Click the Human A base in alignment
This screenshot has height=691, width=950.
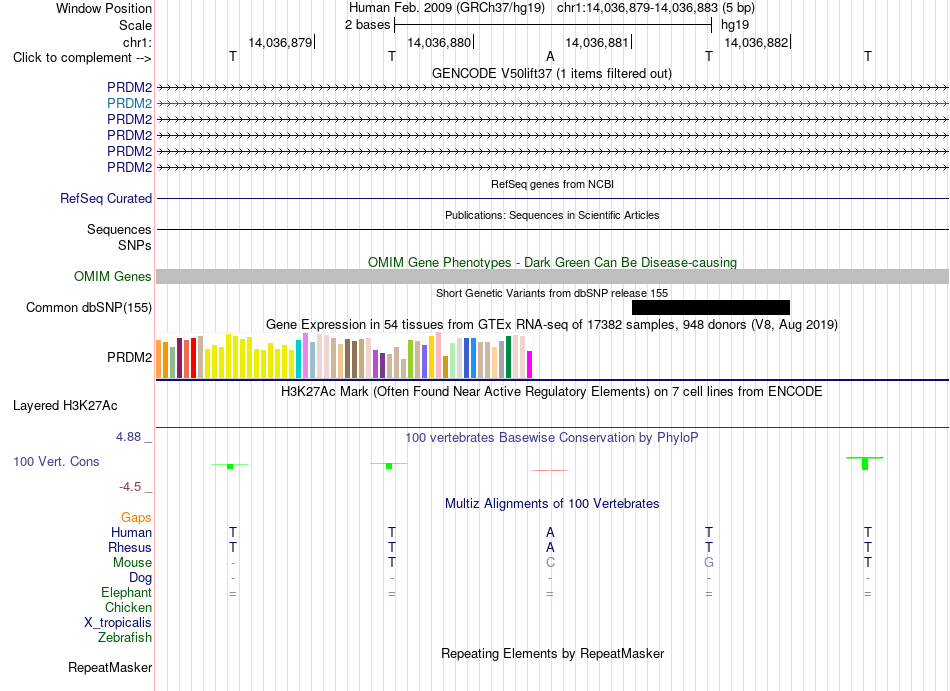tap(550, 532)
